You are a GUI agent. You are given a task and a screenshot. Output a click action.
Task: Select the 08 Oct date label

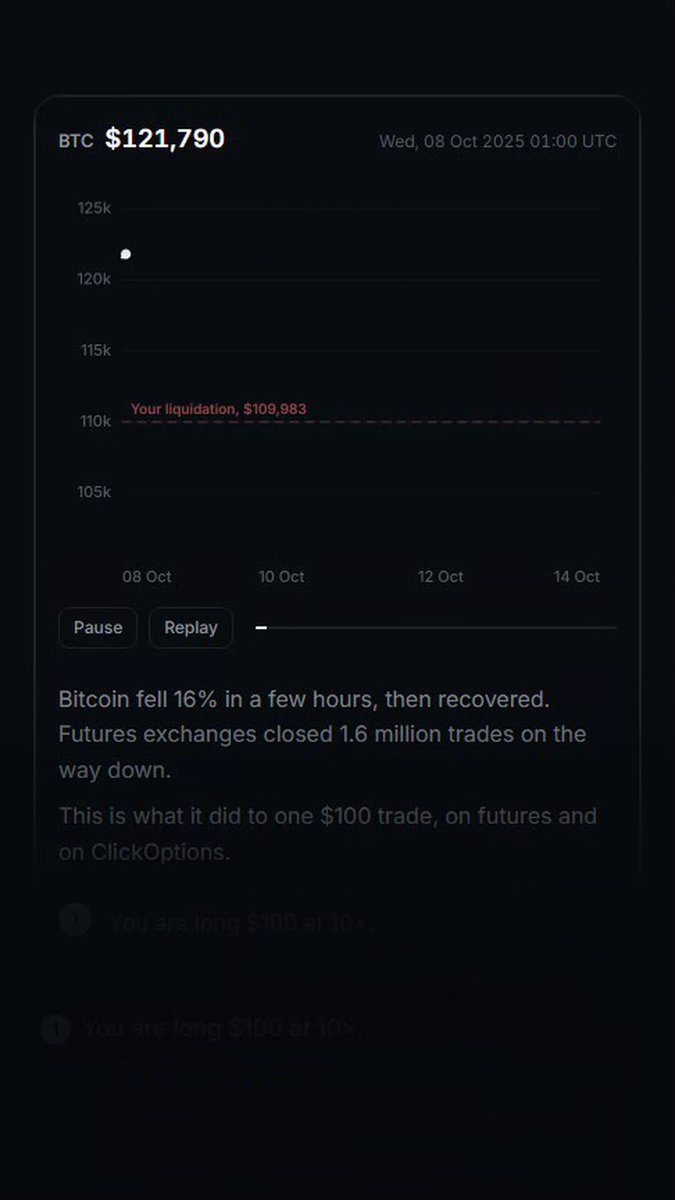point(147,577)
